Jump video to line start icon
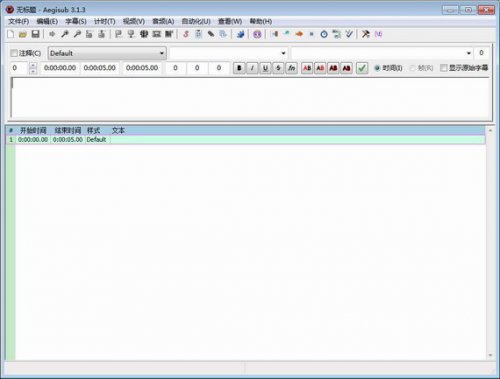This screenshot has width=500, height=379. (x=89, y=34)
